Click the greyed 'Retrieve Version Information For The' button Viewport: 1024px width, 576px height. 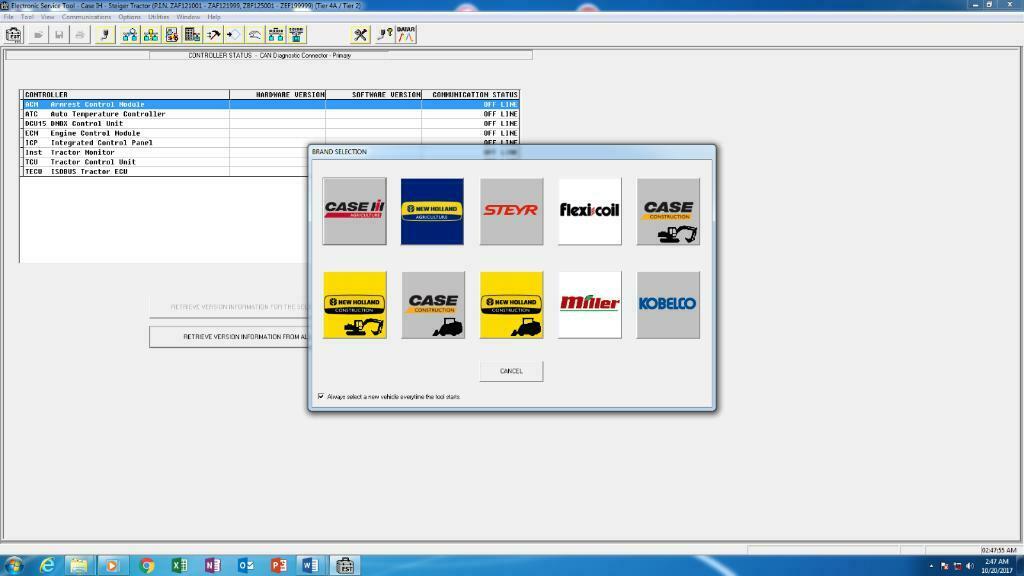coord(229,307)
